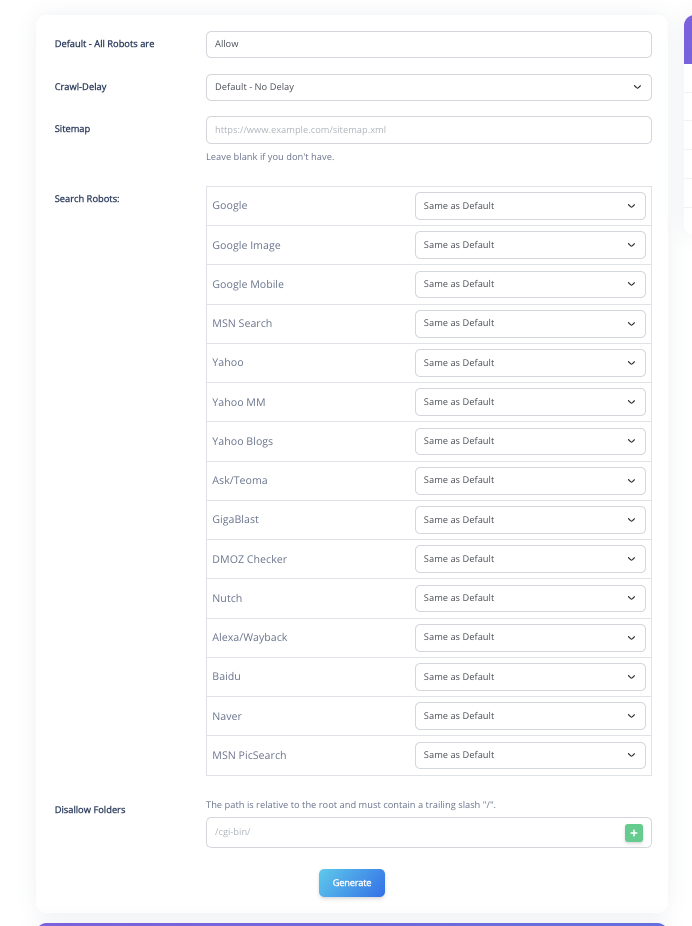Viewport: 692px width, 926px height.
Task: Expand the Naver robot dropdown
Action: pyautogui.click(x=530, y=716)
